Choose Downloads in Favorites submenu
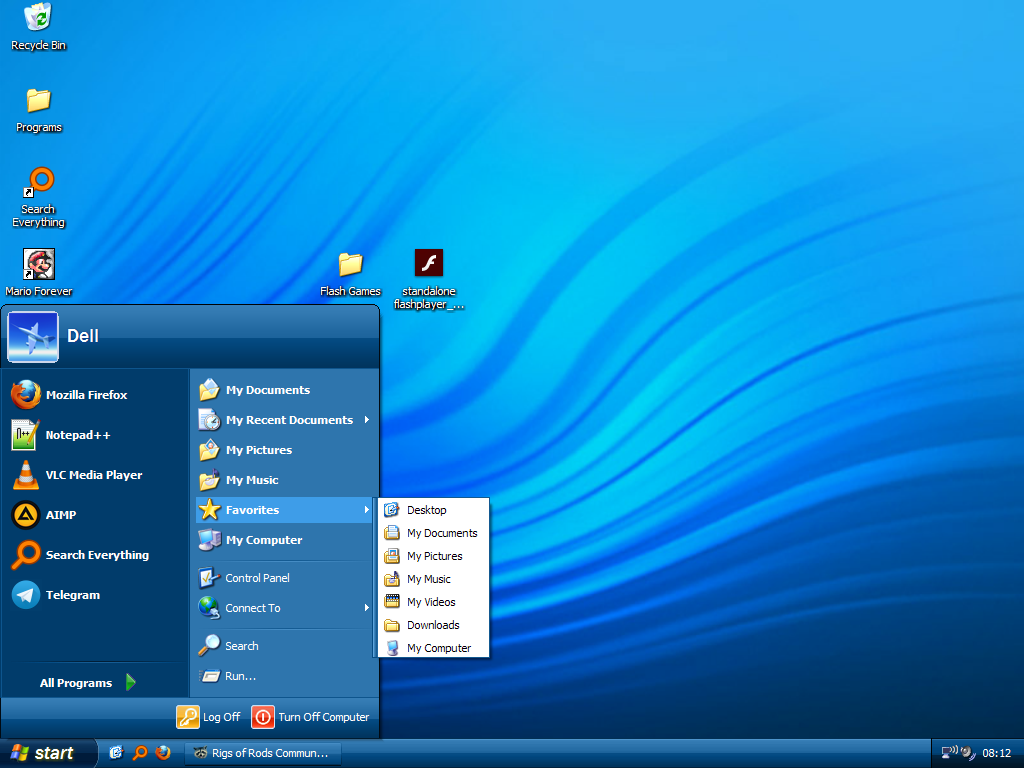 point(432,625)
